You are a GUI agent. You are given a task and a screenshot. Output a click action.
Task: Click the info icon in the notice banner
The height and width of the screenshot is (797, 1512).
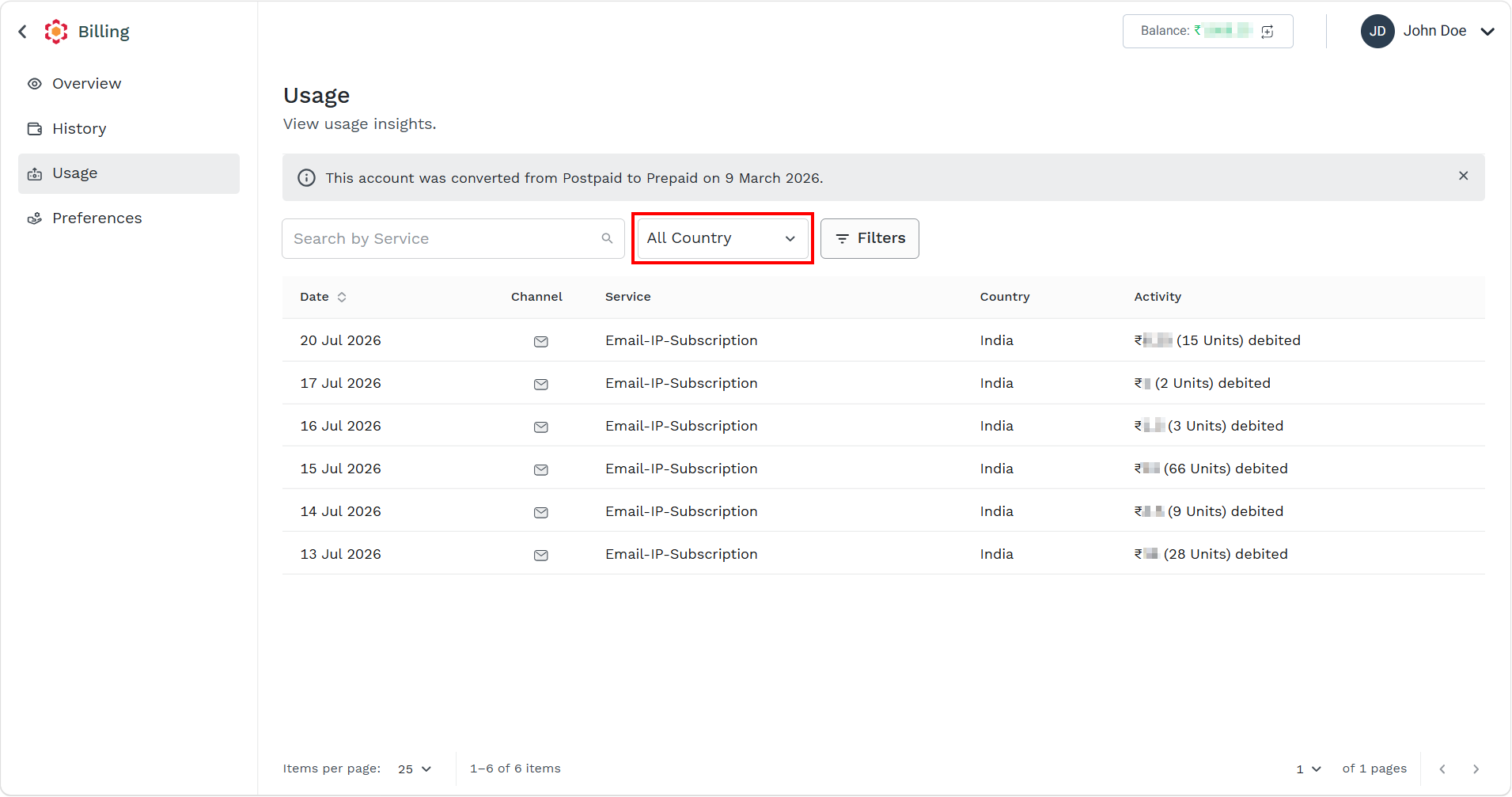click(306, 178)
